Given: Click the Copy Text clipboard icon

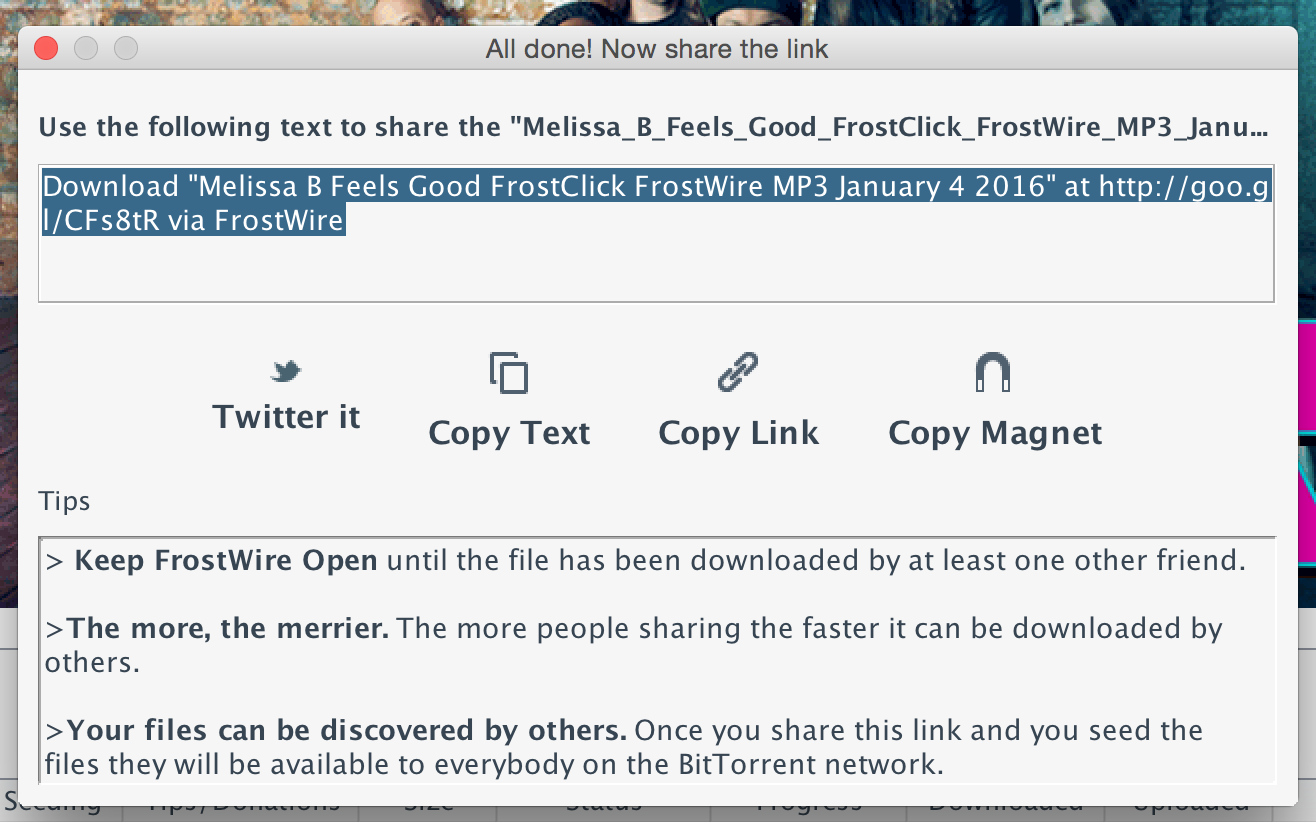Looking at the screenshot, I should pyautogui.click(x=509, y=373).
